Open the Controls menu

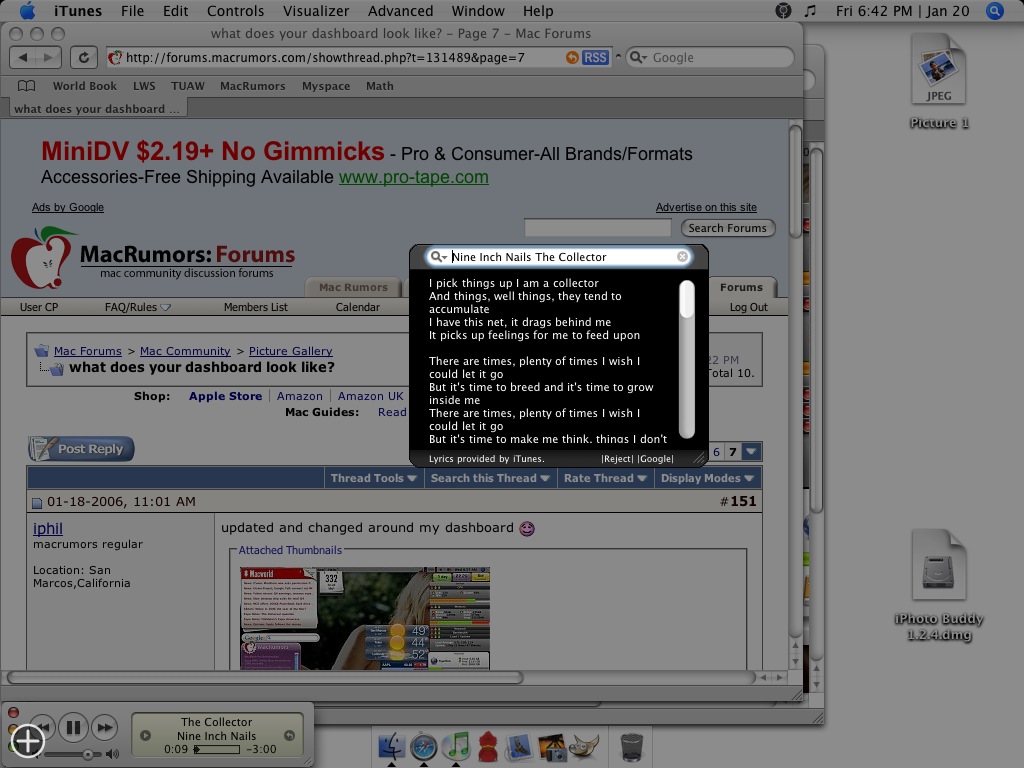click(235, 10)
